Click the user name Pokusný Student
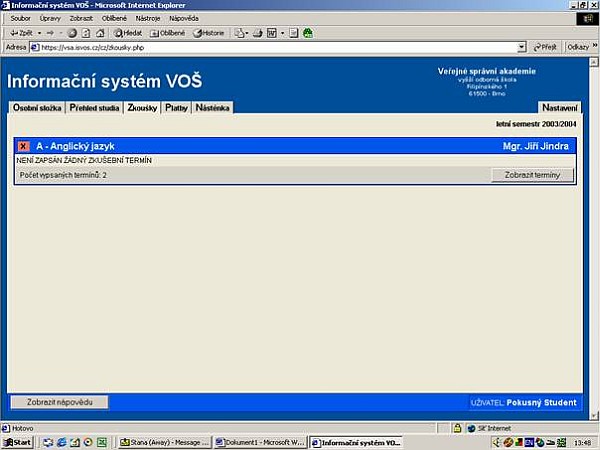The height and width of the screenshot is (450, 600). (x=541, y=403)
